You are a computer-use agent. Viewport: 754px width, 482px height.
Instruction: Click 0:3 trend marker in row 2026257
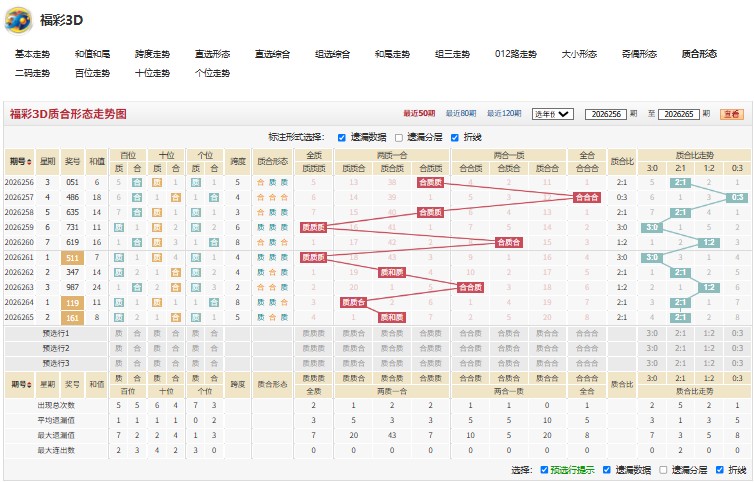[x=737, y=197]
